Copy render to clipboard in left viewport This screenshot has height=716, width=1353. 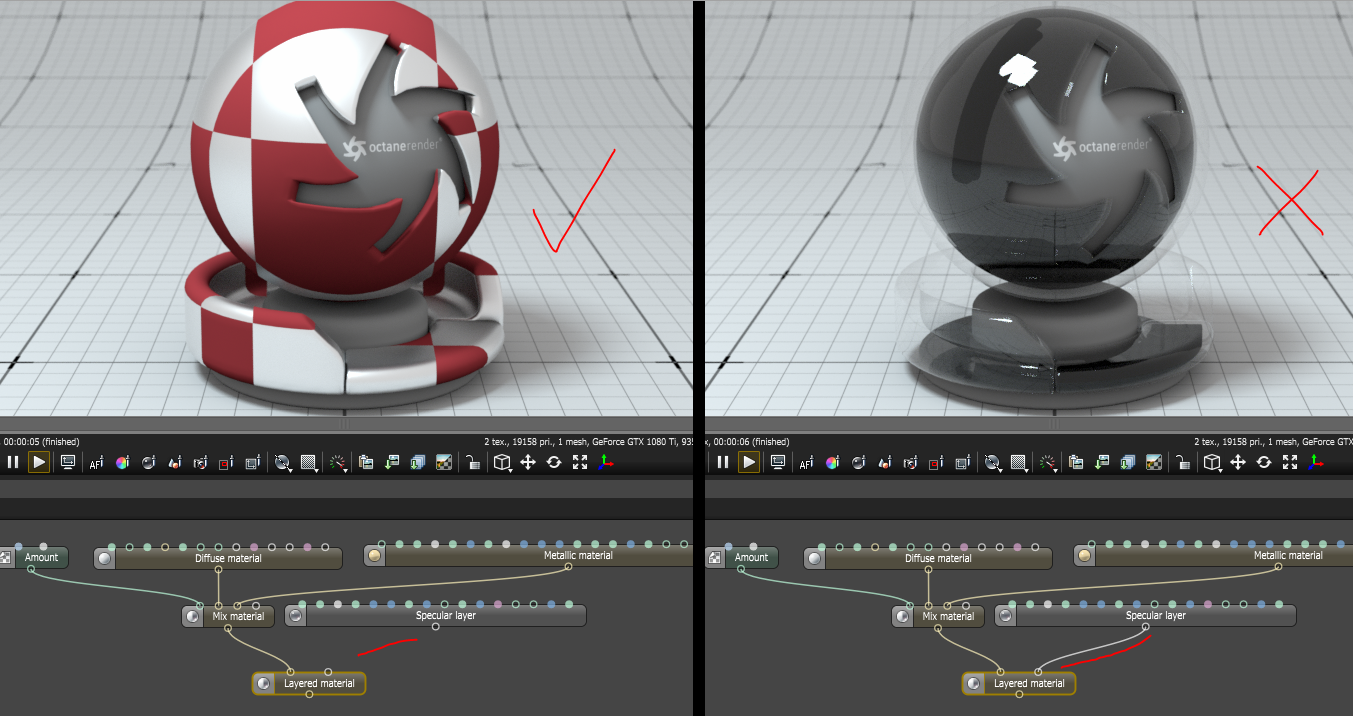coord(365,462)
